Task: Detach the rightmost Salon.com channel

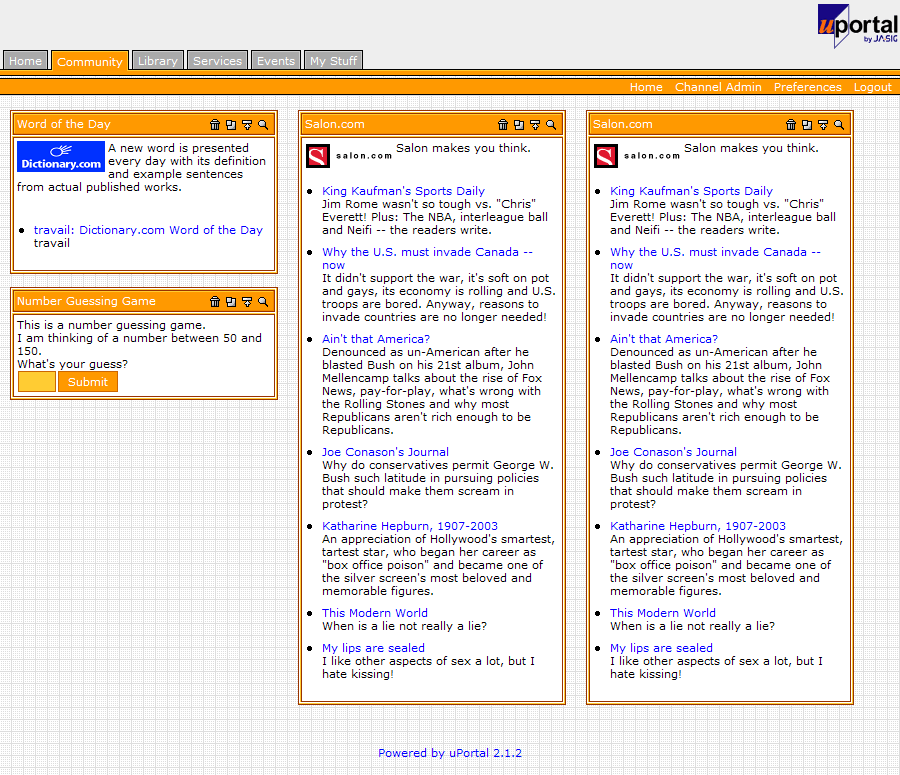Action: (807, 125)
